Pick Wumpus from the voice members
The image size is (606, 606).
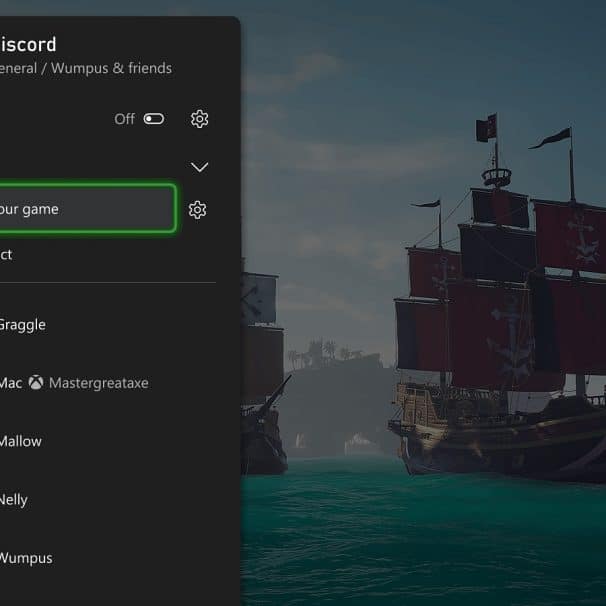click(26, 558)
